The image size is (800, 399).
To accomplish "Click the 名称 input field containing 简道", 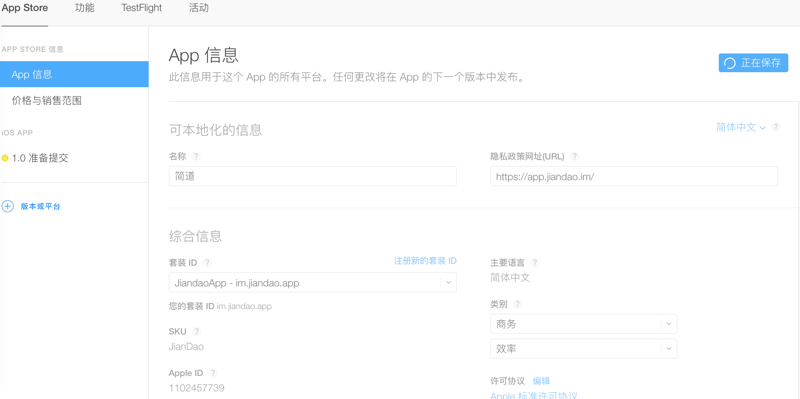I will pos(313,176).
